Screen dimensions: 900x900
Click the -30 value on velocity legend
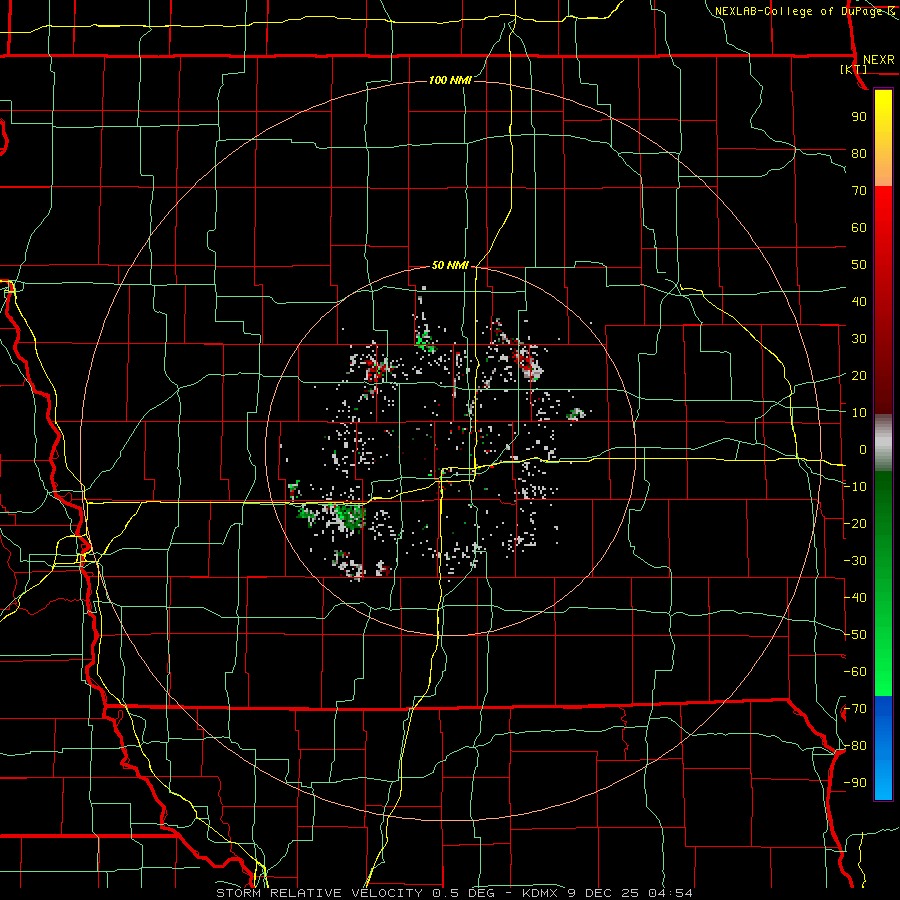pyautogui.click(x=855, y=561)
